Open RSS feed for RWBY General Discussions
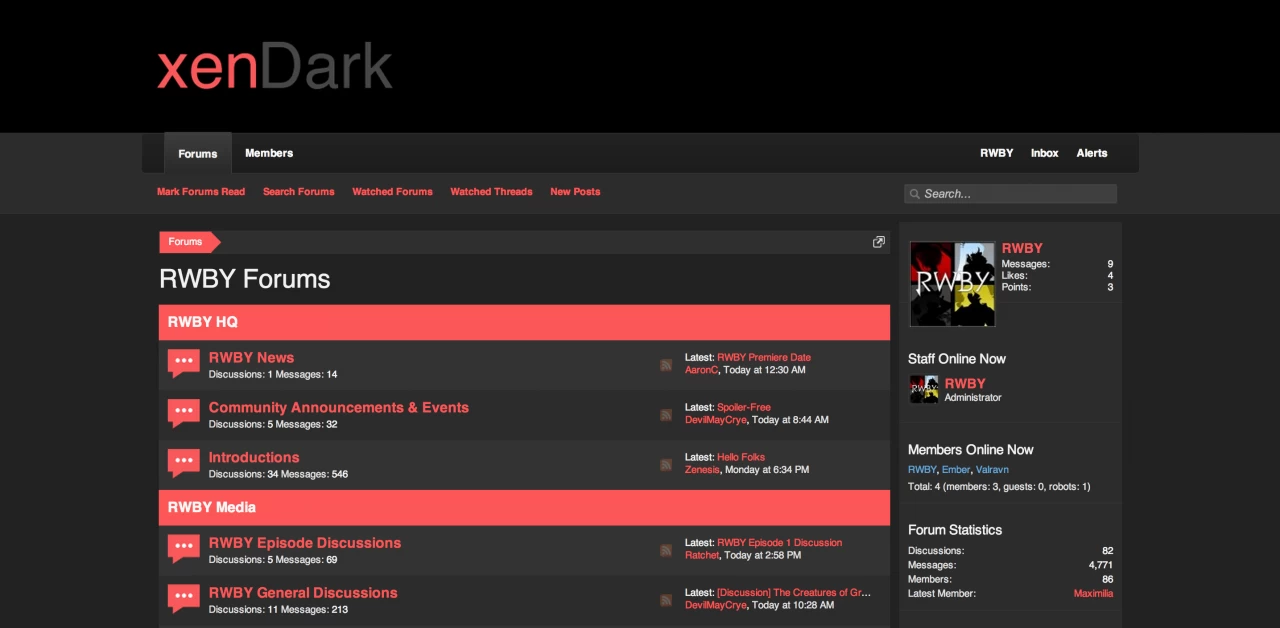 (666, 600)
